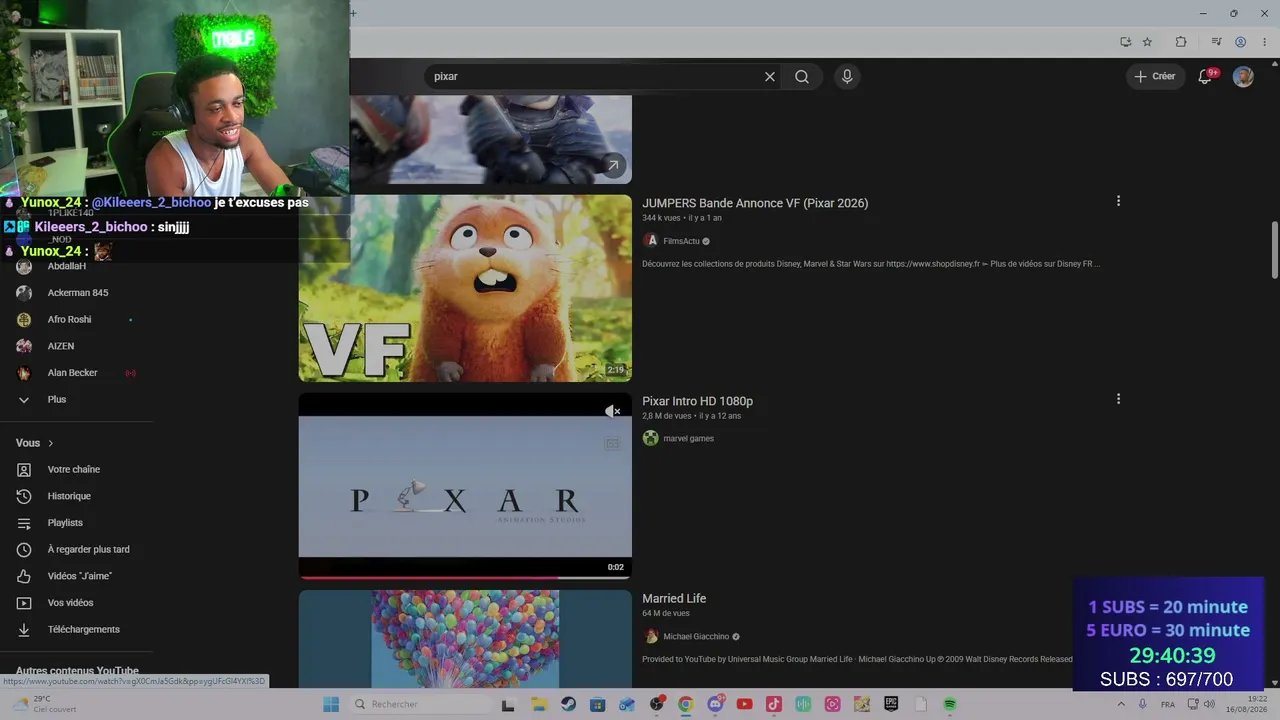Bookmark this page with the star

(x=1147, y=42)
